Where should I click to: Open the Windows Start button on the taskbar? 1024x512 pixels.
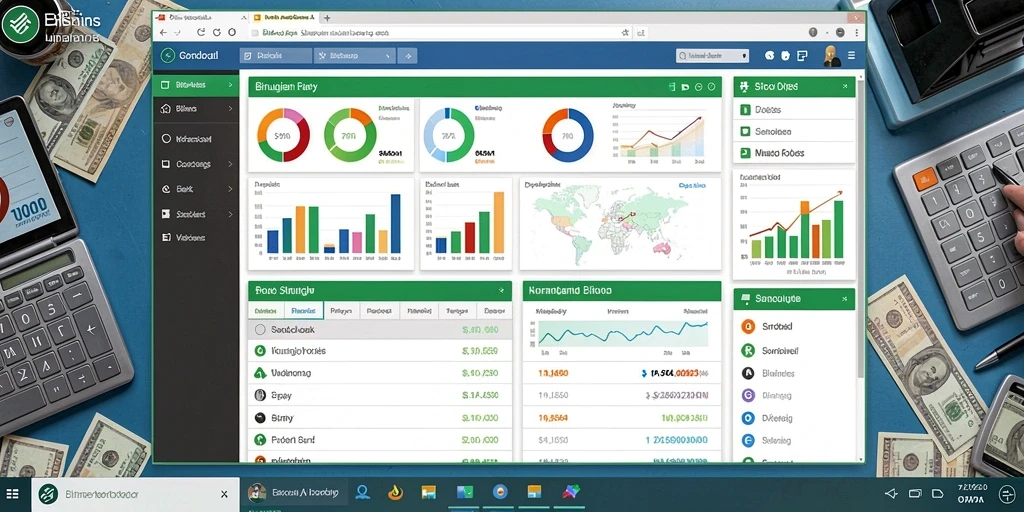point(12,494)
